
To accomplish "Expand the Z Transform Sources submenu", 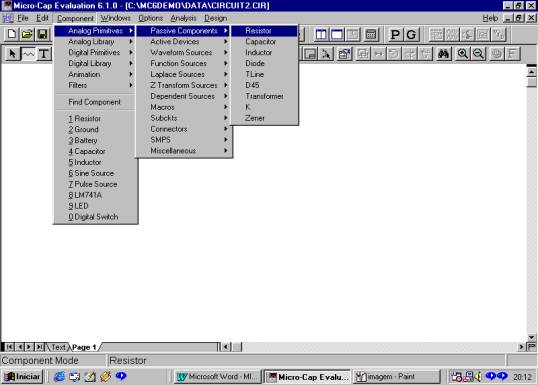I will 184,85.
